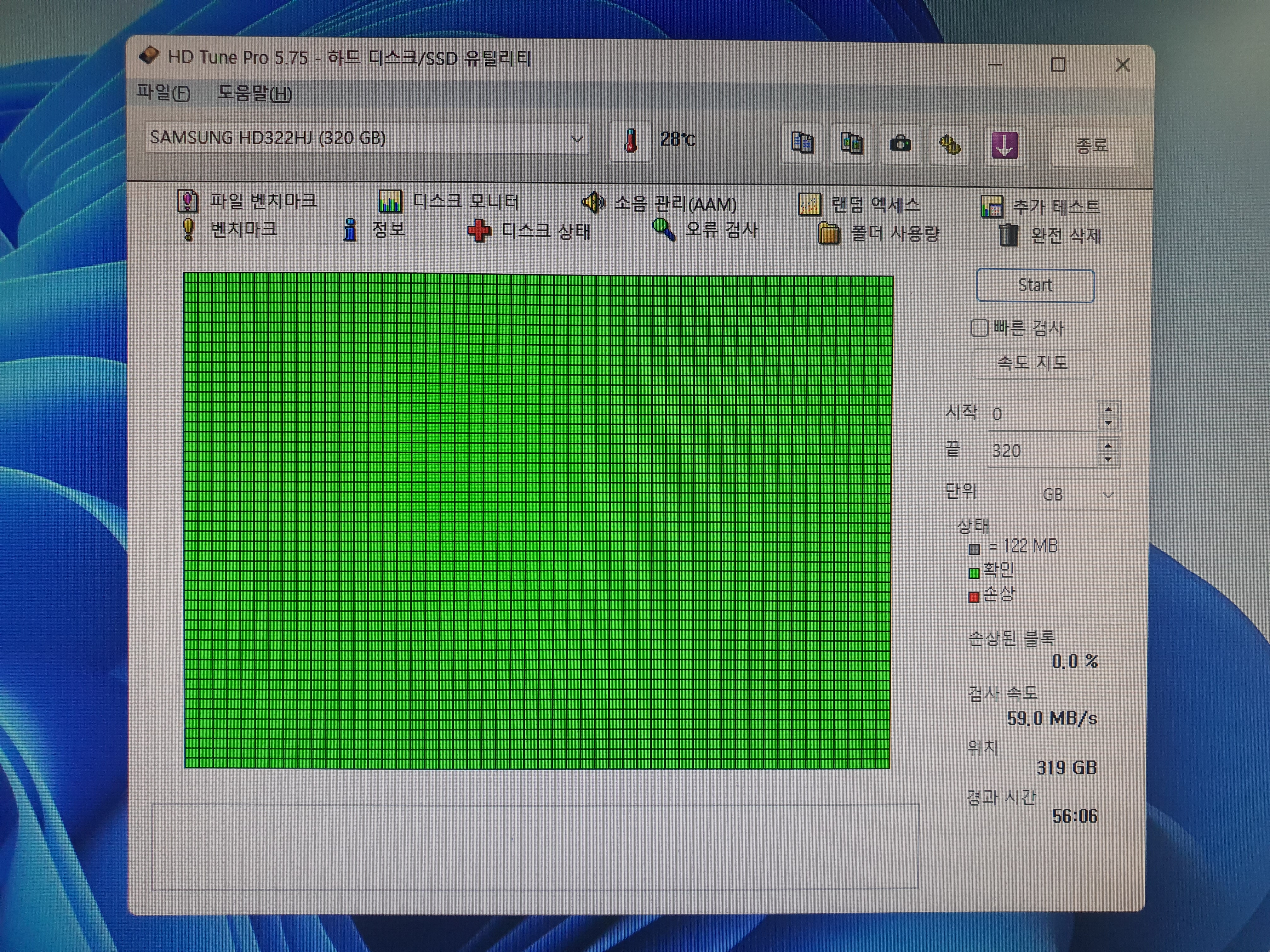The width and height of the screenshot is (1270, 952).
Task: Open the 파일(F) menu
Action: 163,92
